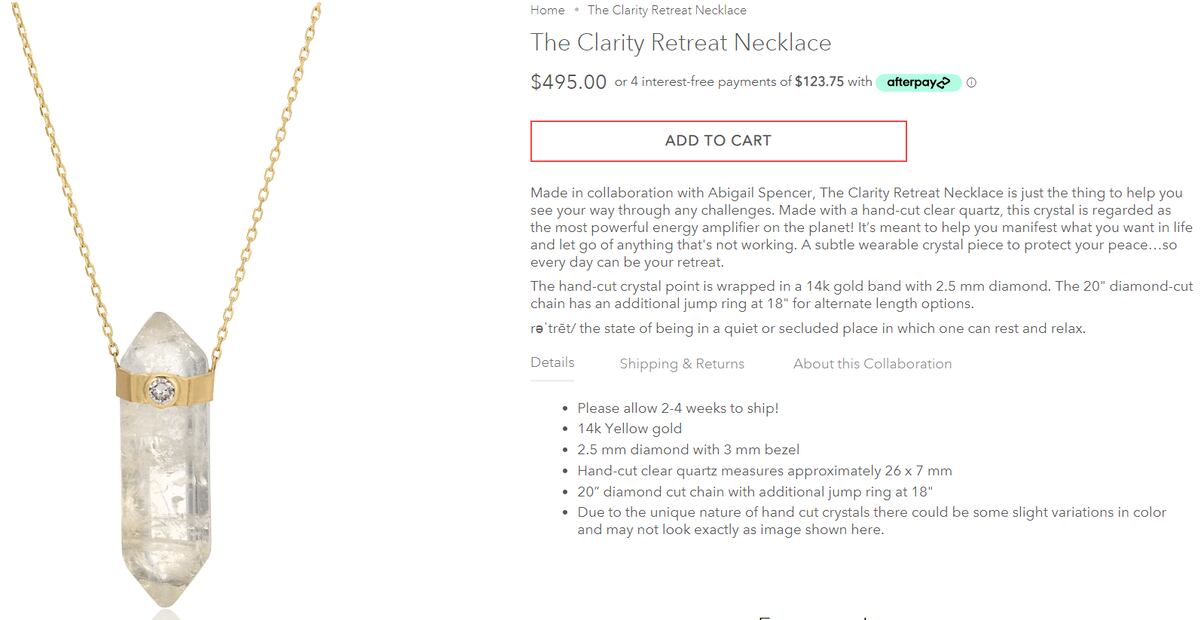Click the breadcrumb dot separator after Home
This screenshot has height=620, width=1204.
pos(576,10)
